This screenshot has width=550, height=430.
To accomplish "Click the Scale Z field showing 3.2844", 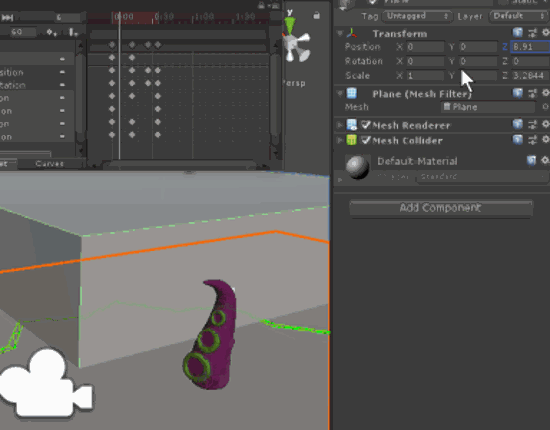I will [530, 75].
